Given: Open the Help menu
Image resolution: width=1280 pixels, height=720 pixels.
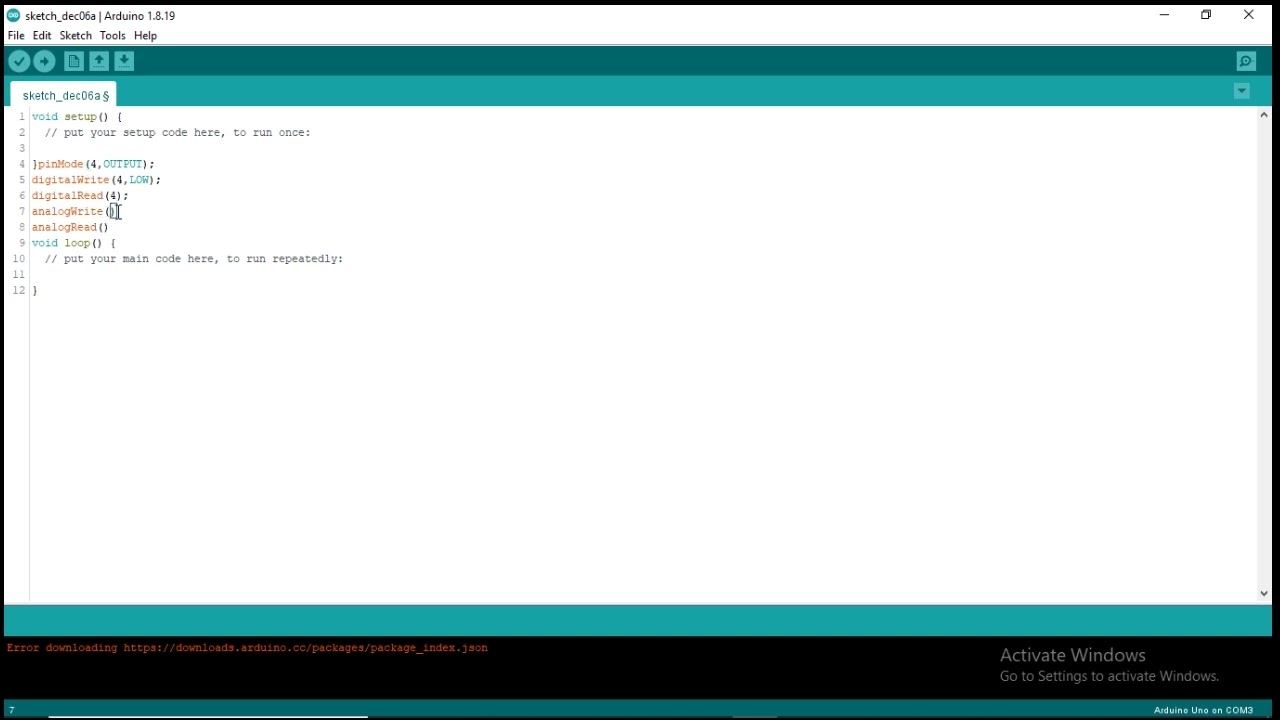Looking at the screenshot, I should [146, 36].
